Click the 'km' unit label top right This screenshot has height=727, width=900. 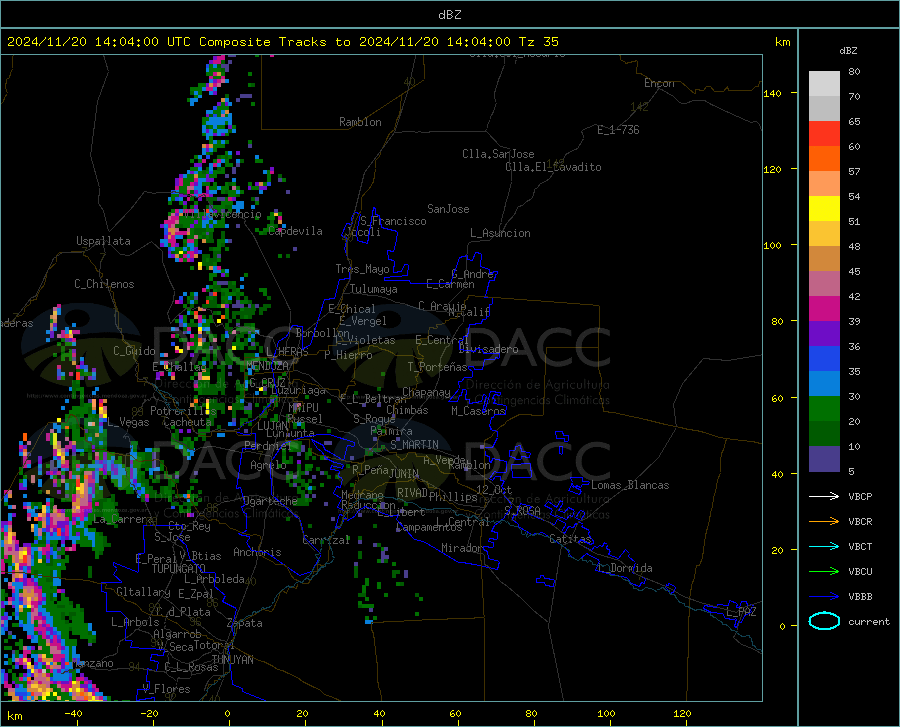pos(782,42)
